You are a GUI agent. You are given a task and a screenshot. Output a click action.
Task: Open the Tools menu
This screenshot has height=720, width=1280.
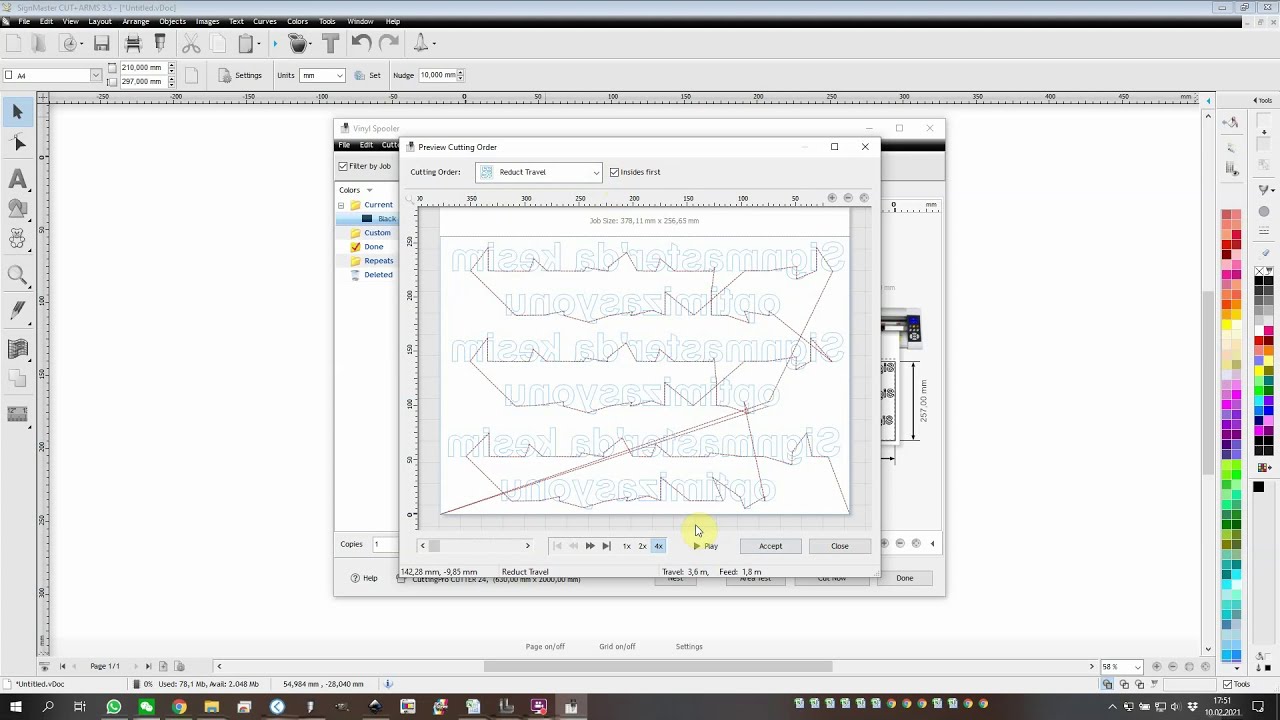click(327, 21)
